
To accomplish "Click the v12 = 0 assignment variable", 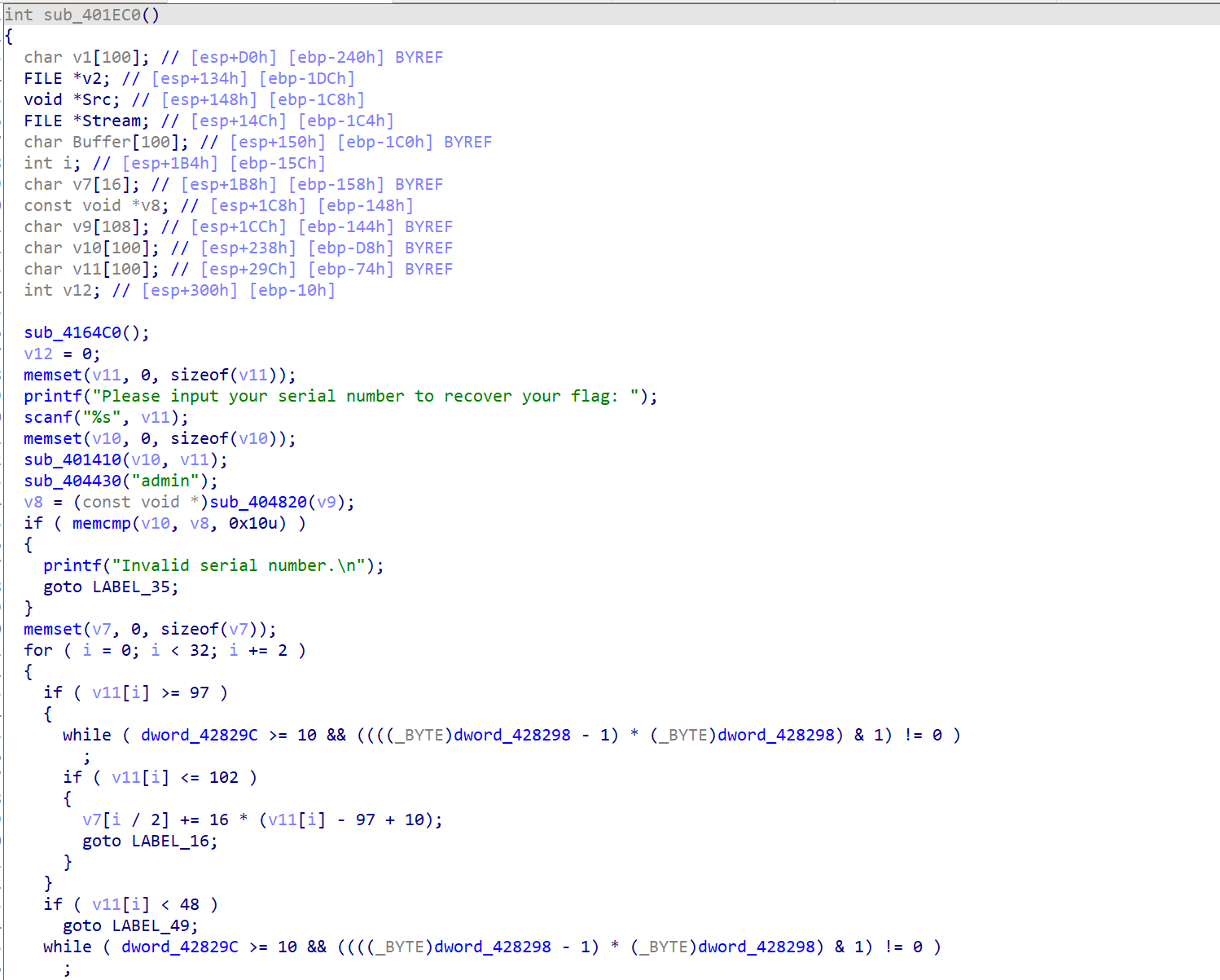I will click(38, 354).
